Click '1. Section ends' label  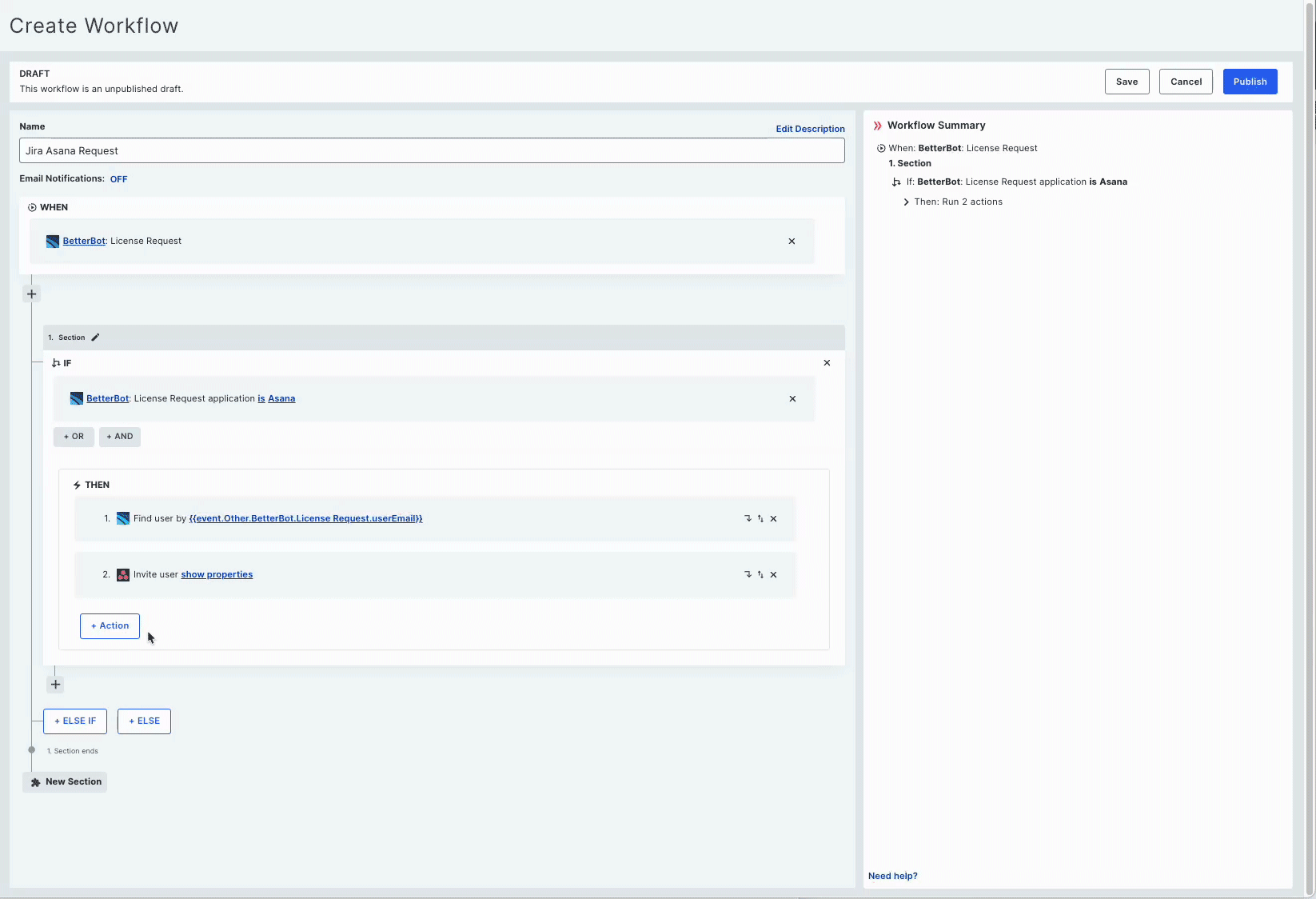click(x=73, y=751)
